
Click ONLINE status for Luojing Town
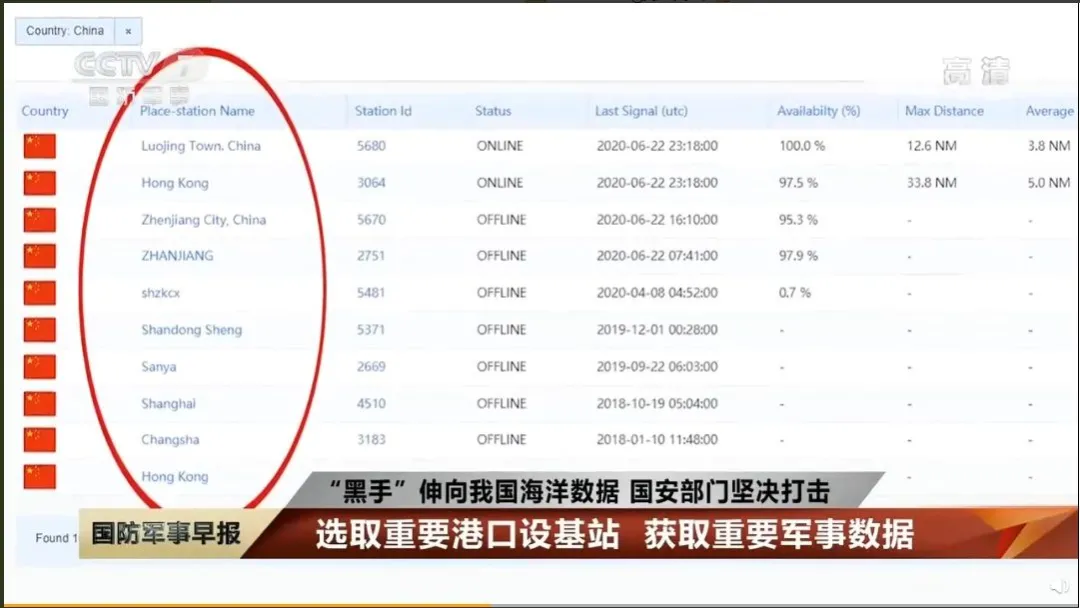500,146
